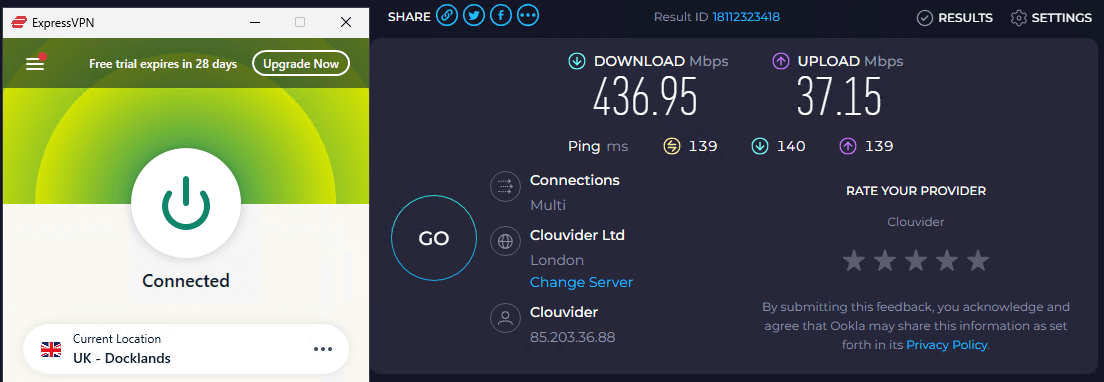Open location options three-dot menu
Screen dimensions: 1104x382
tap(322, 349)
